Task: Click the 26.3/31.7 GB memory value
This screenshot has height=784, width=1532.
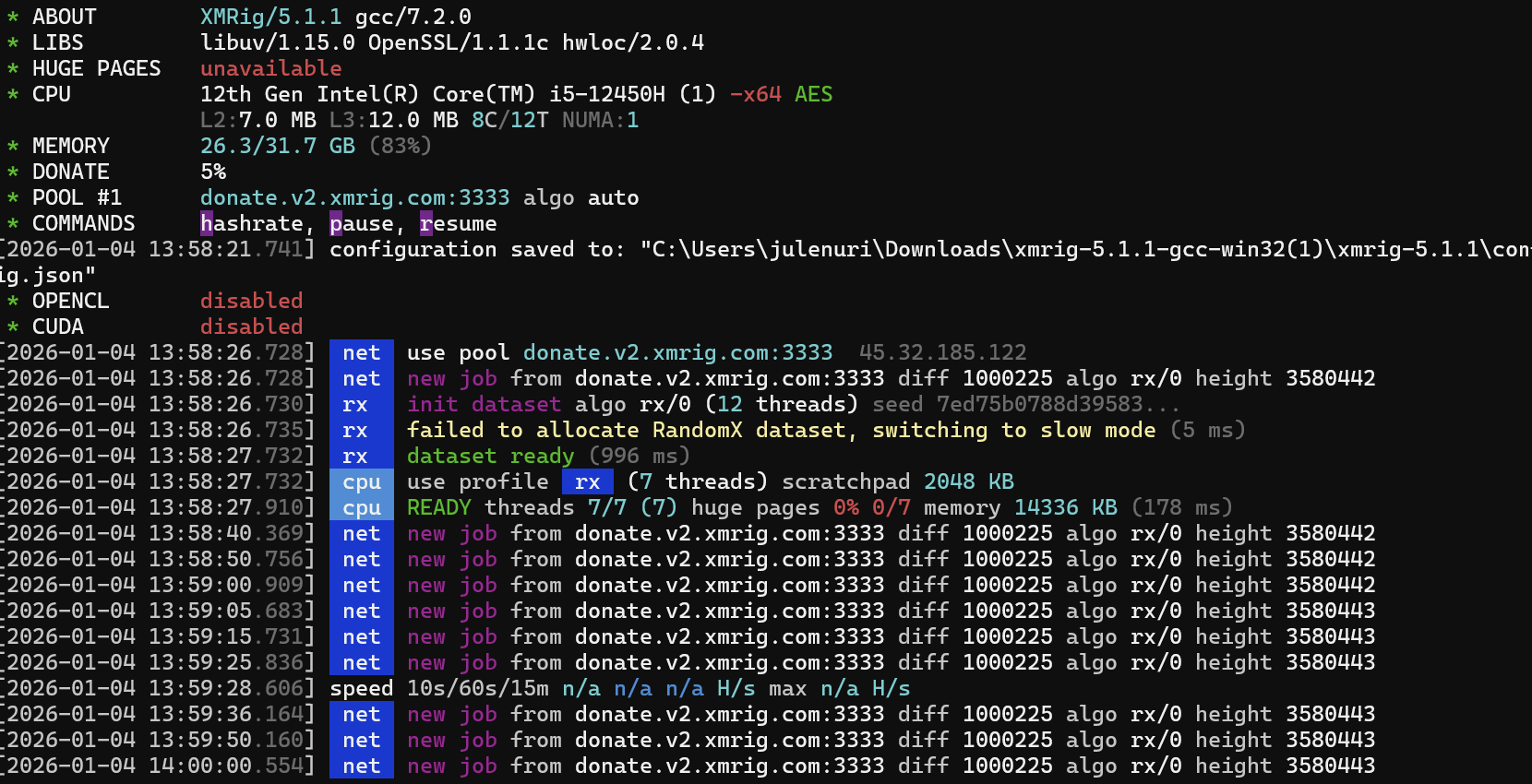Action: pyautogui.click(x=277, y=147)
